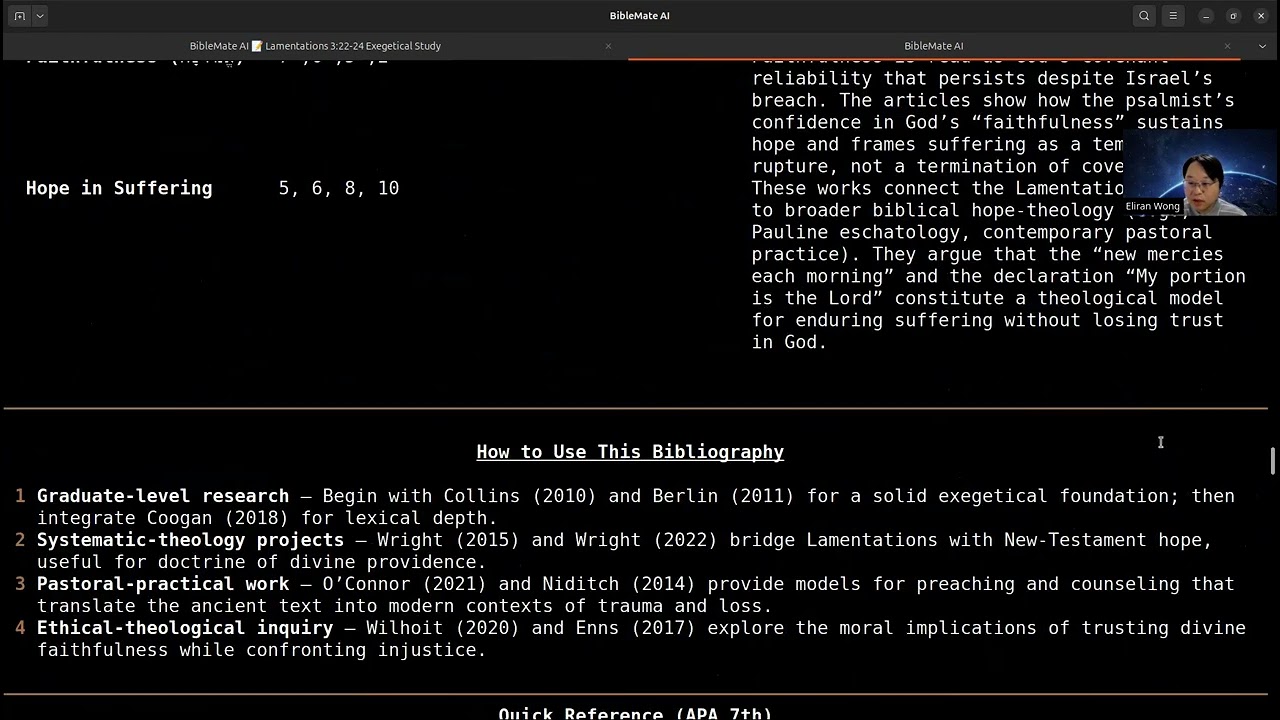Click the 'How to Use This Bibliography' heading
Screen dimensions: 1280x720
pos(630,452)
